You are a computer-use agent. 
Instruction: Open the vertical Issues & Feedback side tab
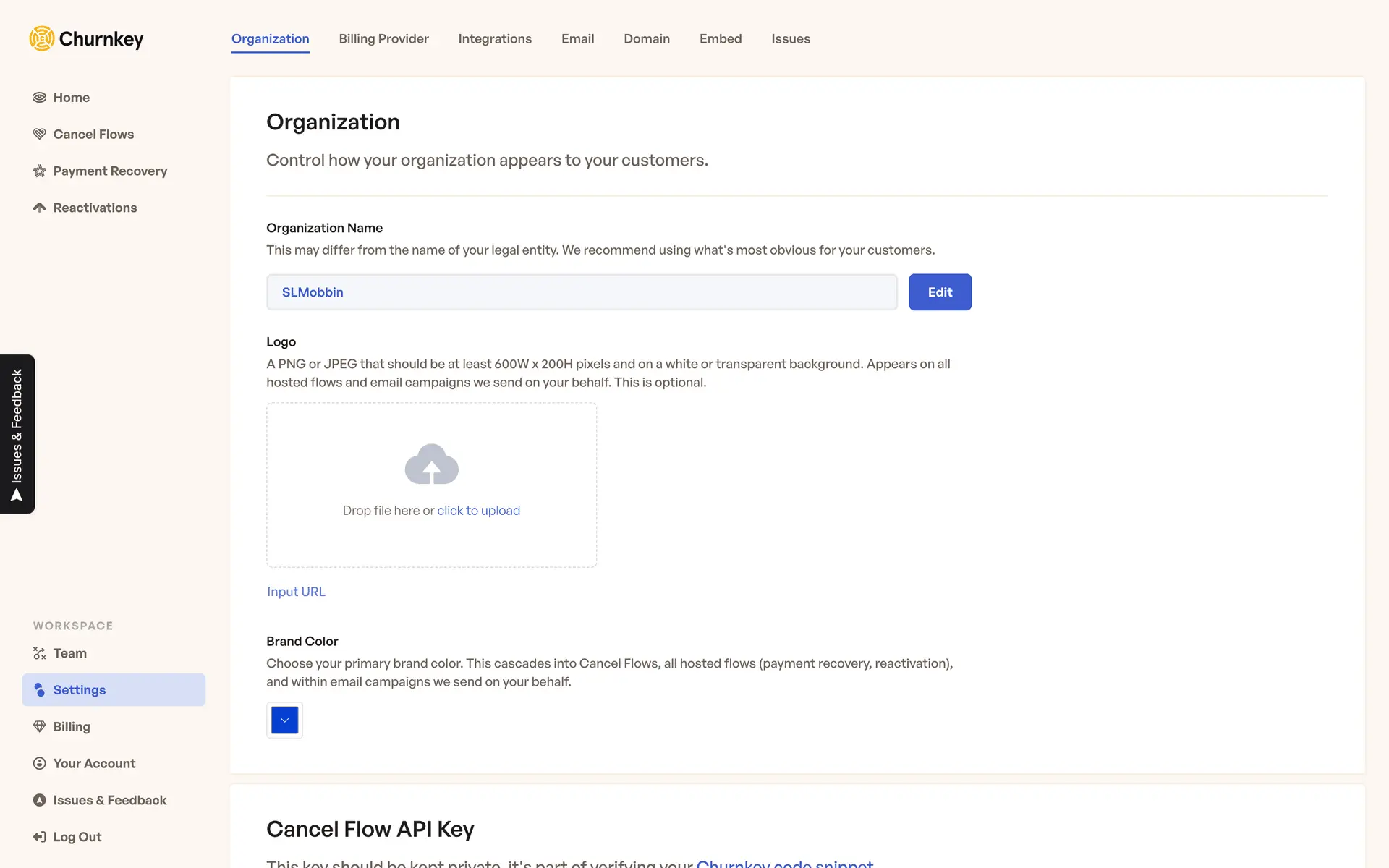17,434
